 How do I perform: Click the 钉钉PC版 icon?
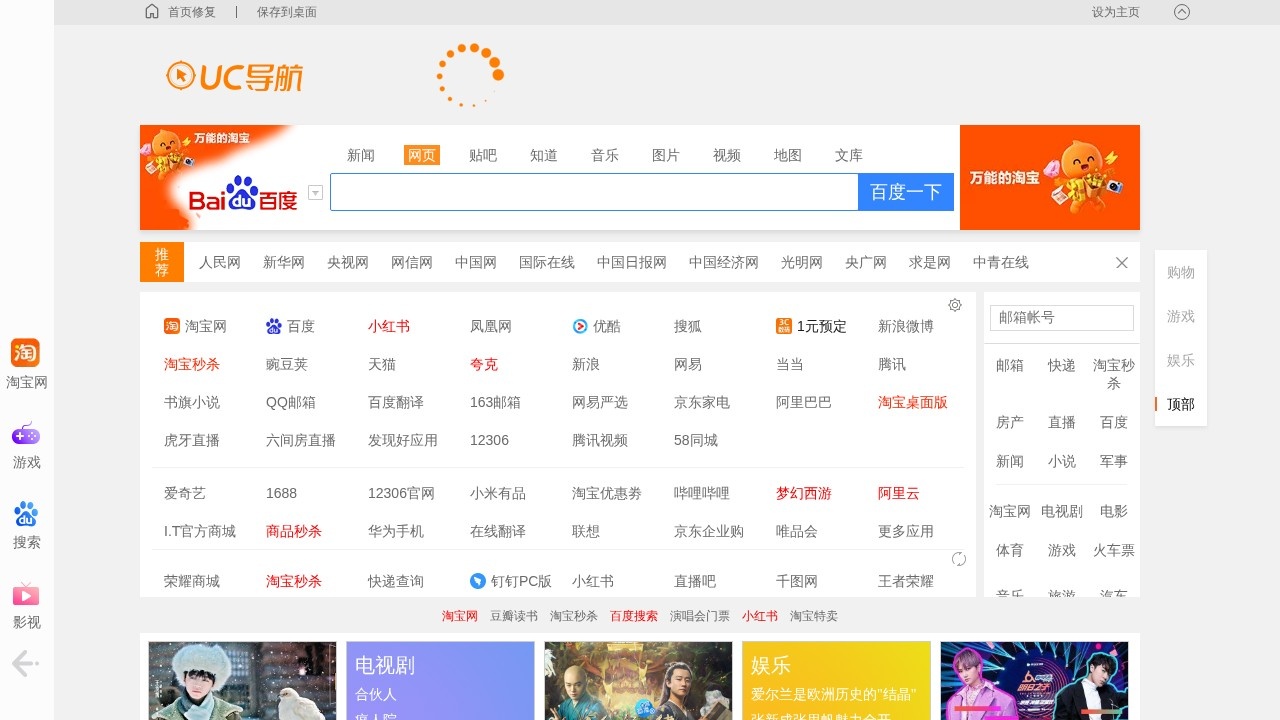(478, 581)
